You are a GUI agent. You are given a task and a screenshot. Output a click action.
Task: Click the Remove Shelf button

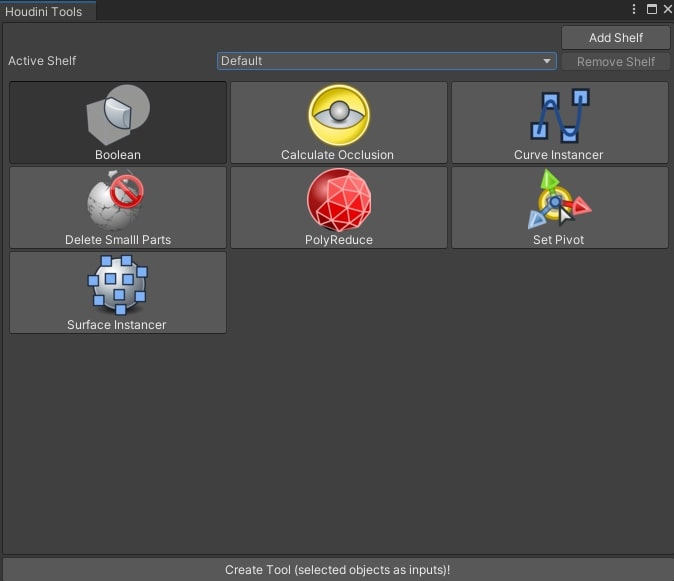click(615, 62)
